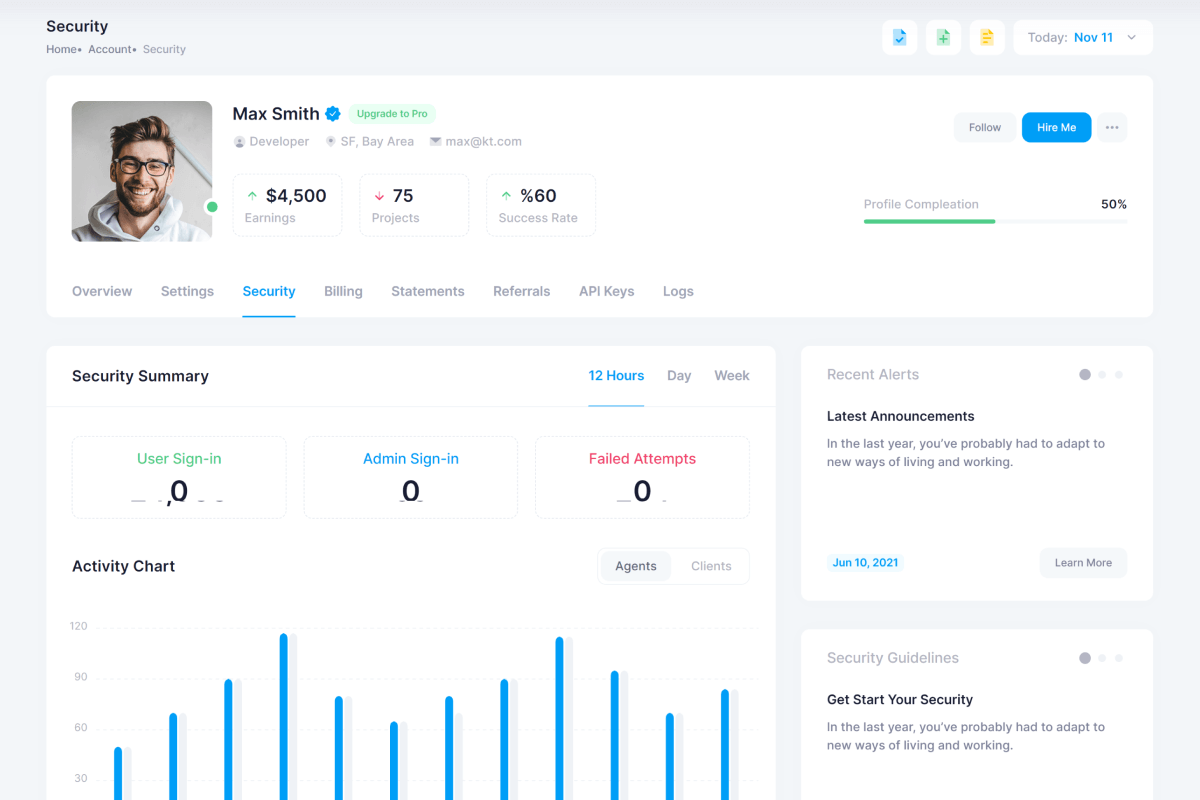This screenshot has height=800, width=1200.
Task: Select Agents in the Activity Chart toggle
Action: tap(636, 566)
